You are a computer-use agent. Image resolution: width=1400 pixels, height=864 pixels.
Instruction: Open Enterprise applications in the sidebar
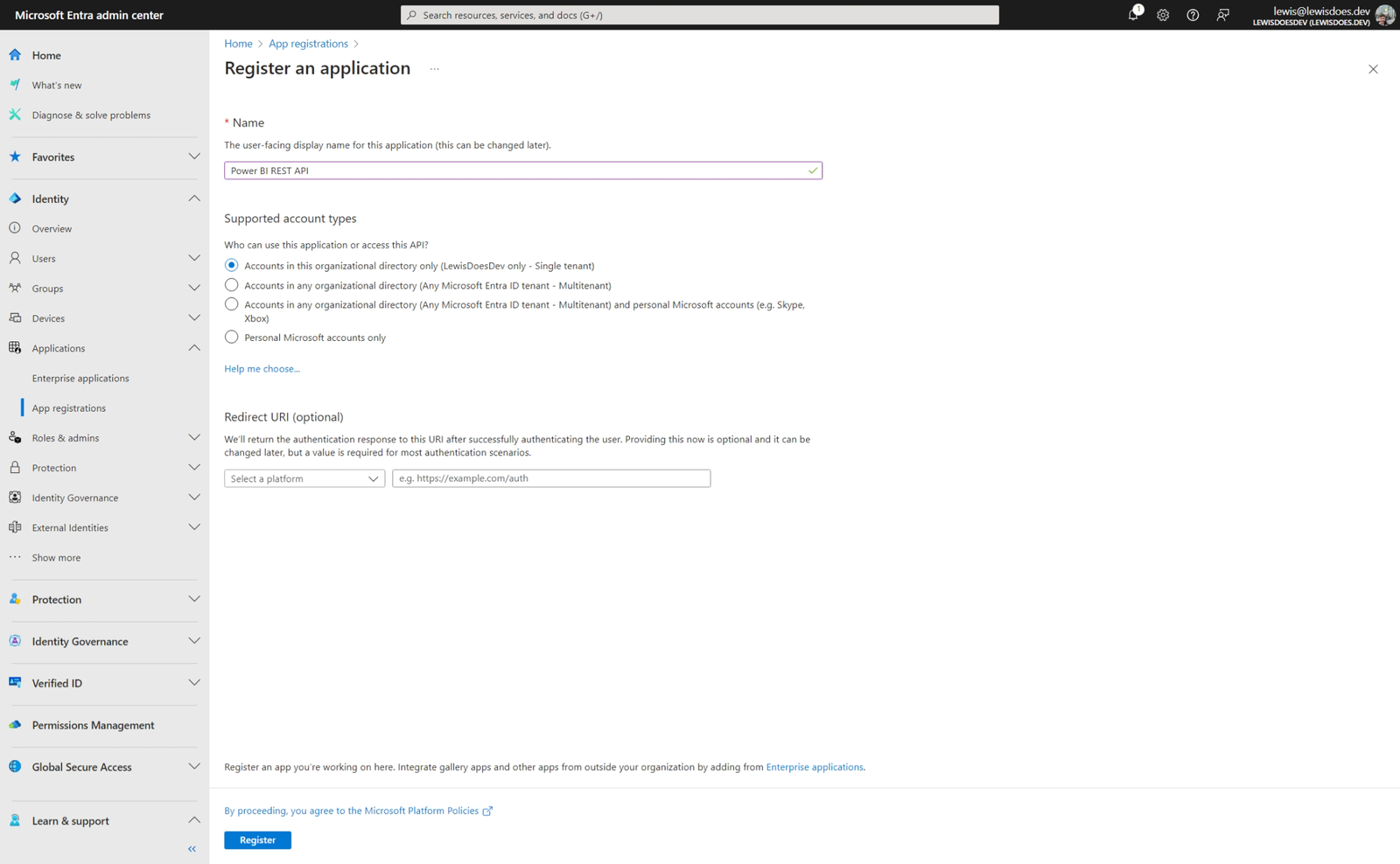coord(80,378)
